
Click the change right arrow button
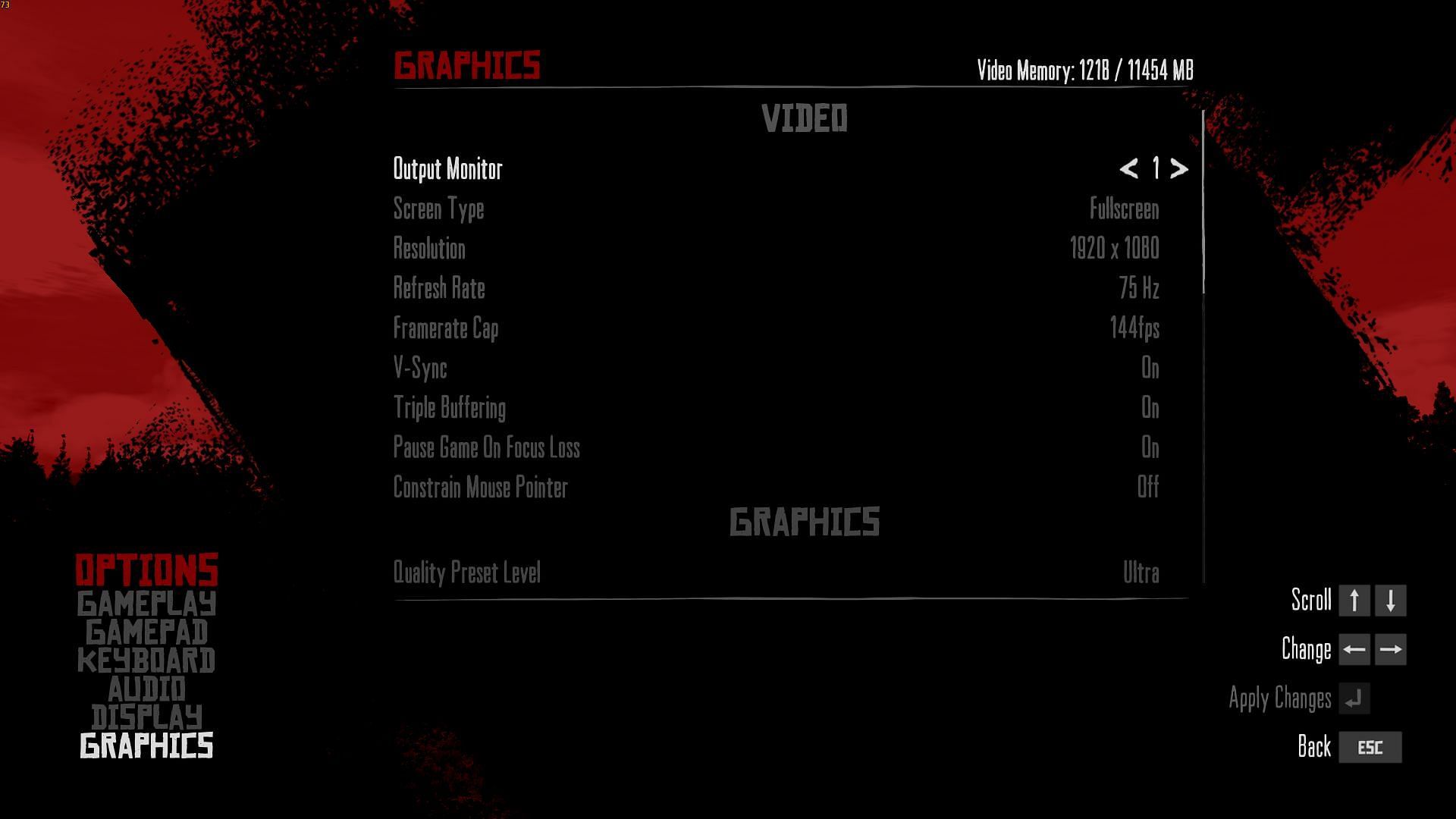pos(1391,650)
